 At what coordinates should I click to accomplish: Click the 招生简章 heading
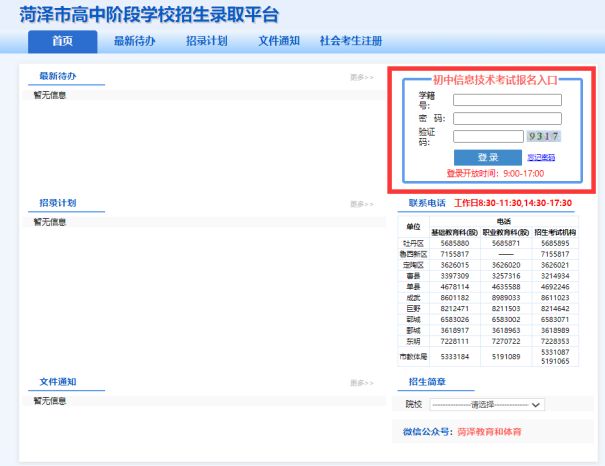pyautogui.click(x=427, y=382)
